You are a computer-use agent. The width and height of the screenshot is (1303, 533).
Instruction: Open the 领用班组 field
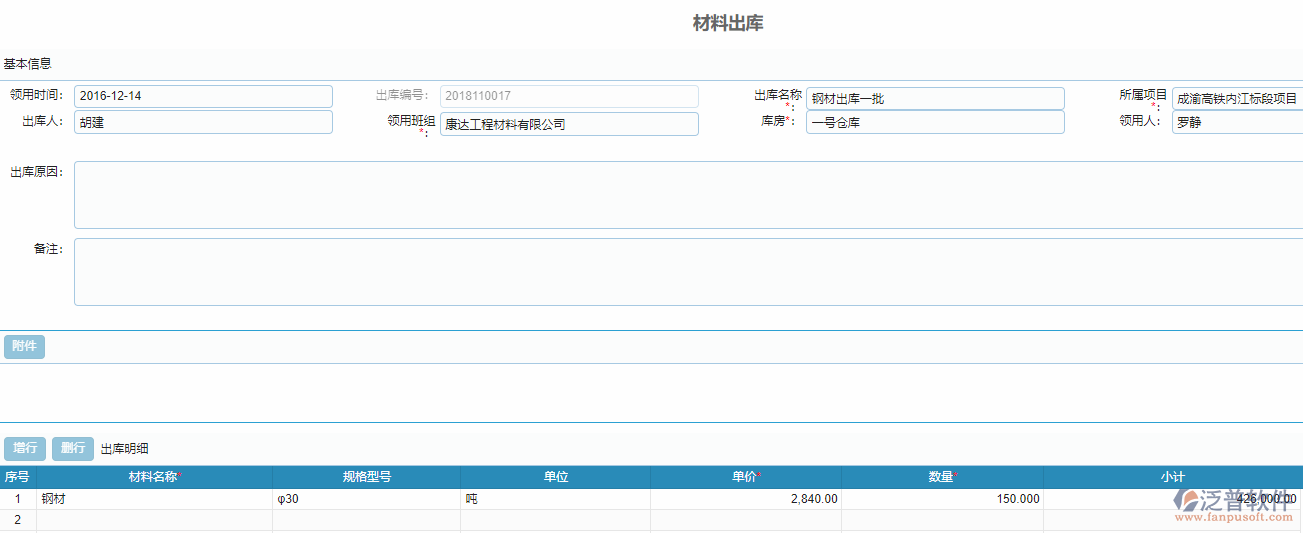[x=568, y=124]
